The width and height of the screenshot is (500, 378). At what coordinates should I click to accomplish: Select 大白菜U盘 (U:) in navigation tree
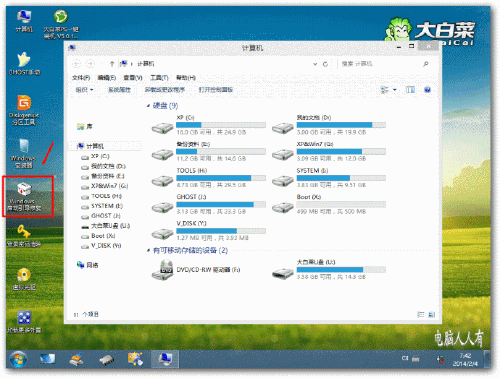click(x=106, y=226)
